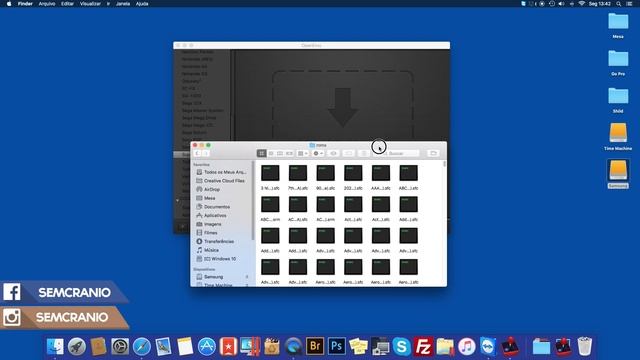The width and height of the screenshot is (640, 360).
Task: Switch Finder to list view
Action: coord(271,153)
